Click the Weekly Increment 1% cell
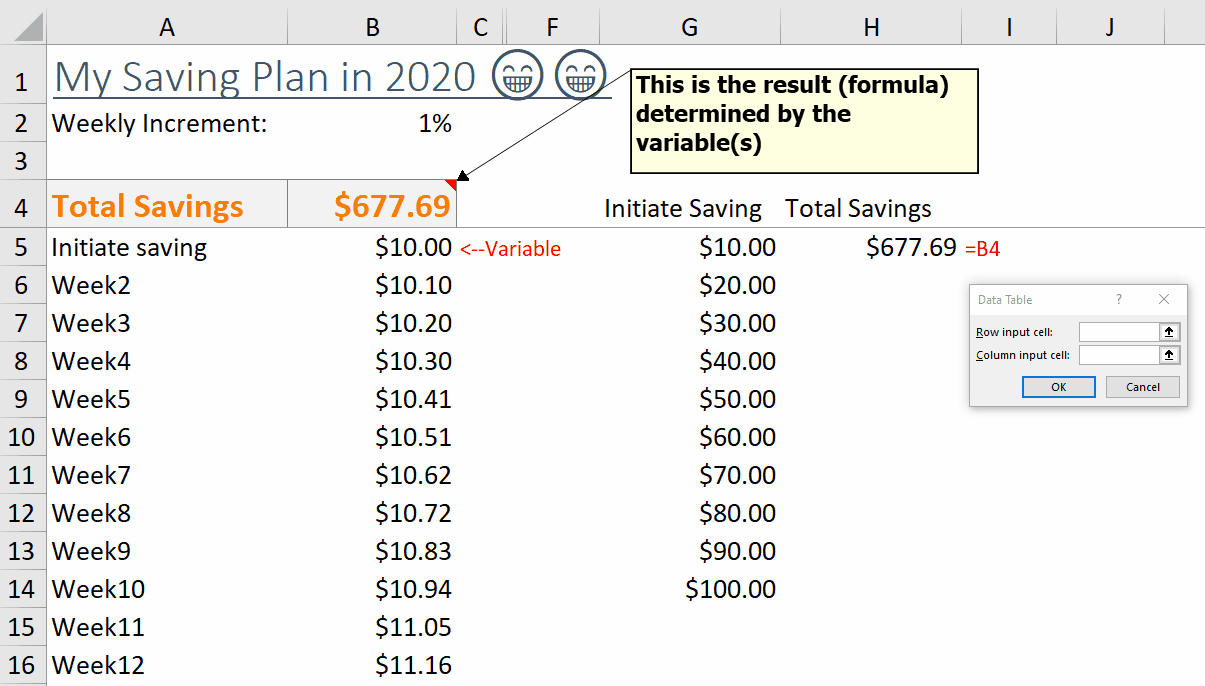The width and height of the screenshot is (1205, 686). pos(372,124)
